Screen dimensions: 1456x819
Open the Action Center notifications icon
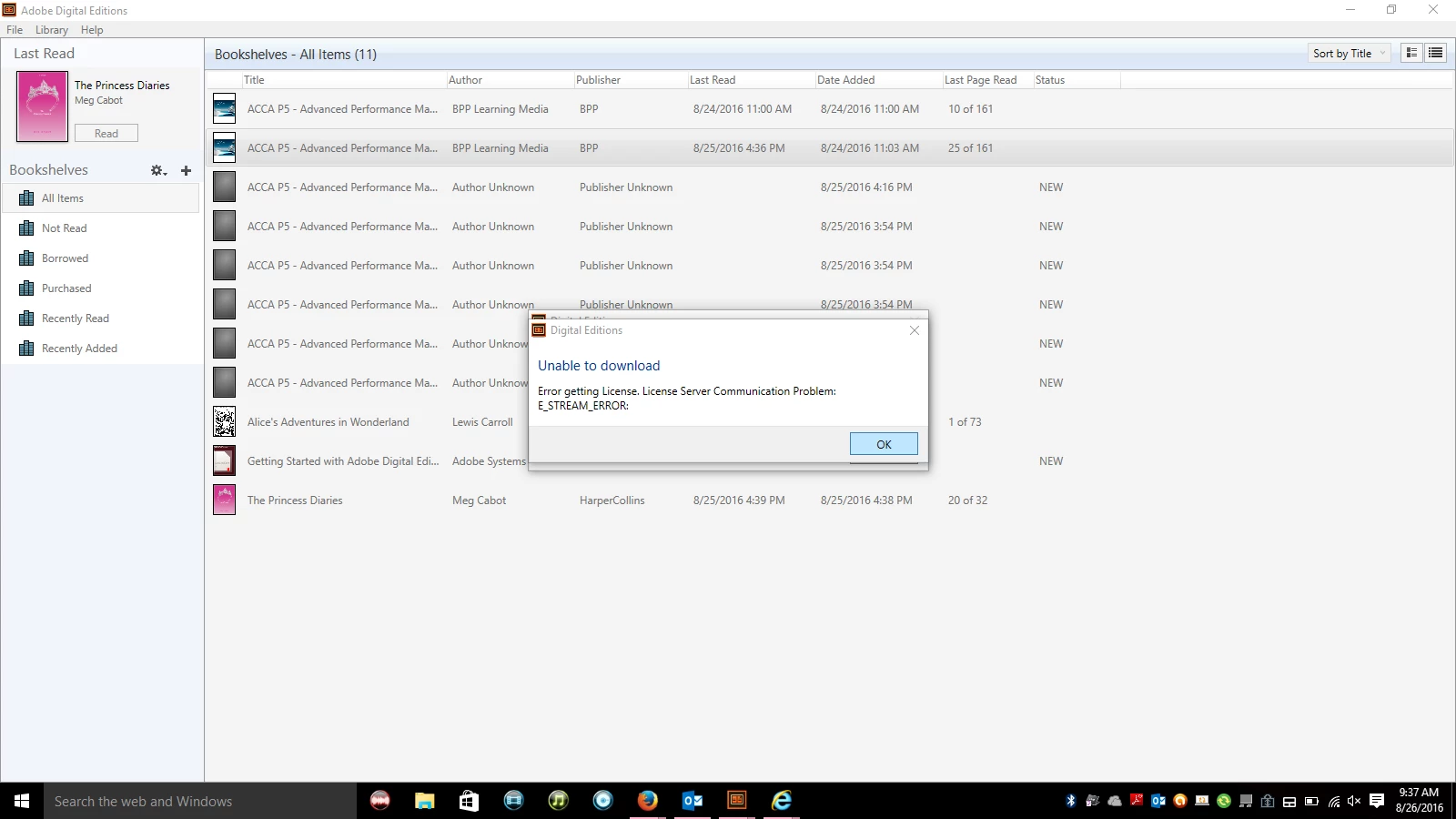coord(1376,801)
